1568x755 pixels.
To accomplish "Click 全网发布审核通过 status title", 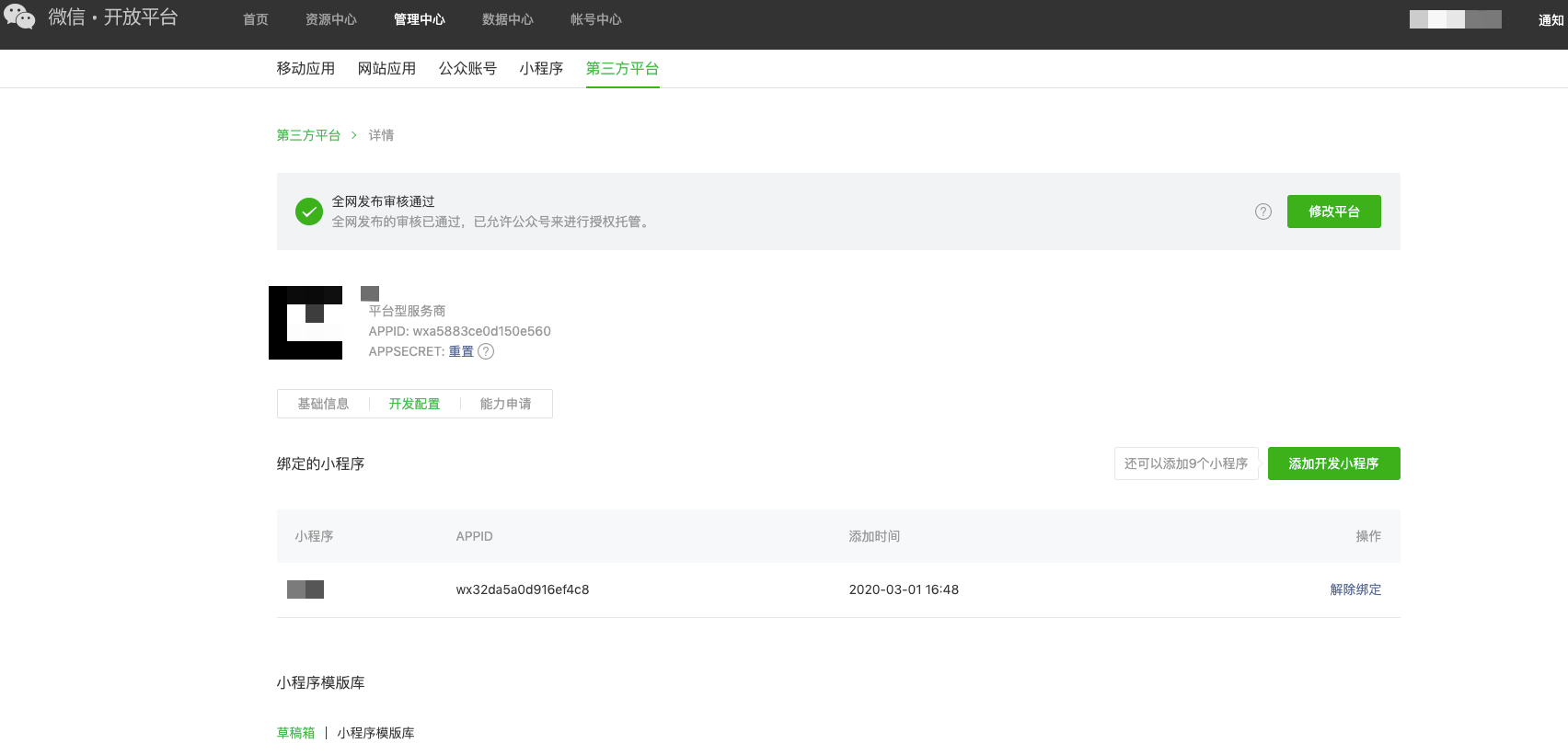I will pyautogui.click(x=384, y=201).
